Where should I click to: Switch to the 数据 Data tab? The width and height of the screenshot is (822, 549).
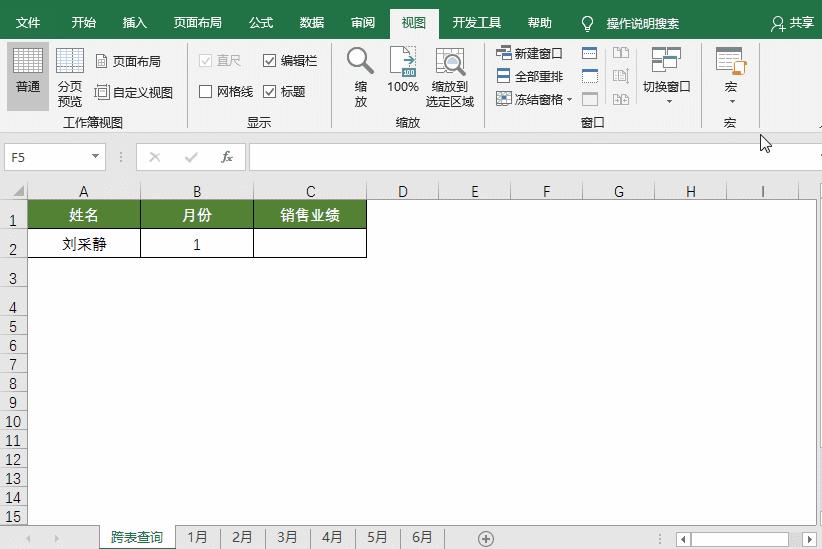311,23
